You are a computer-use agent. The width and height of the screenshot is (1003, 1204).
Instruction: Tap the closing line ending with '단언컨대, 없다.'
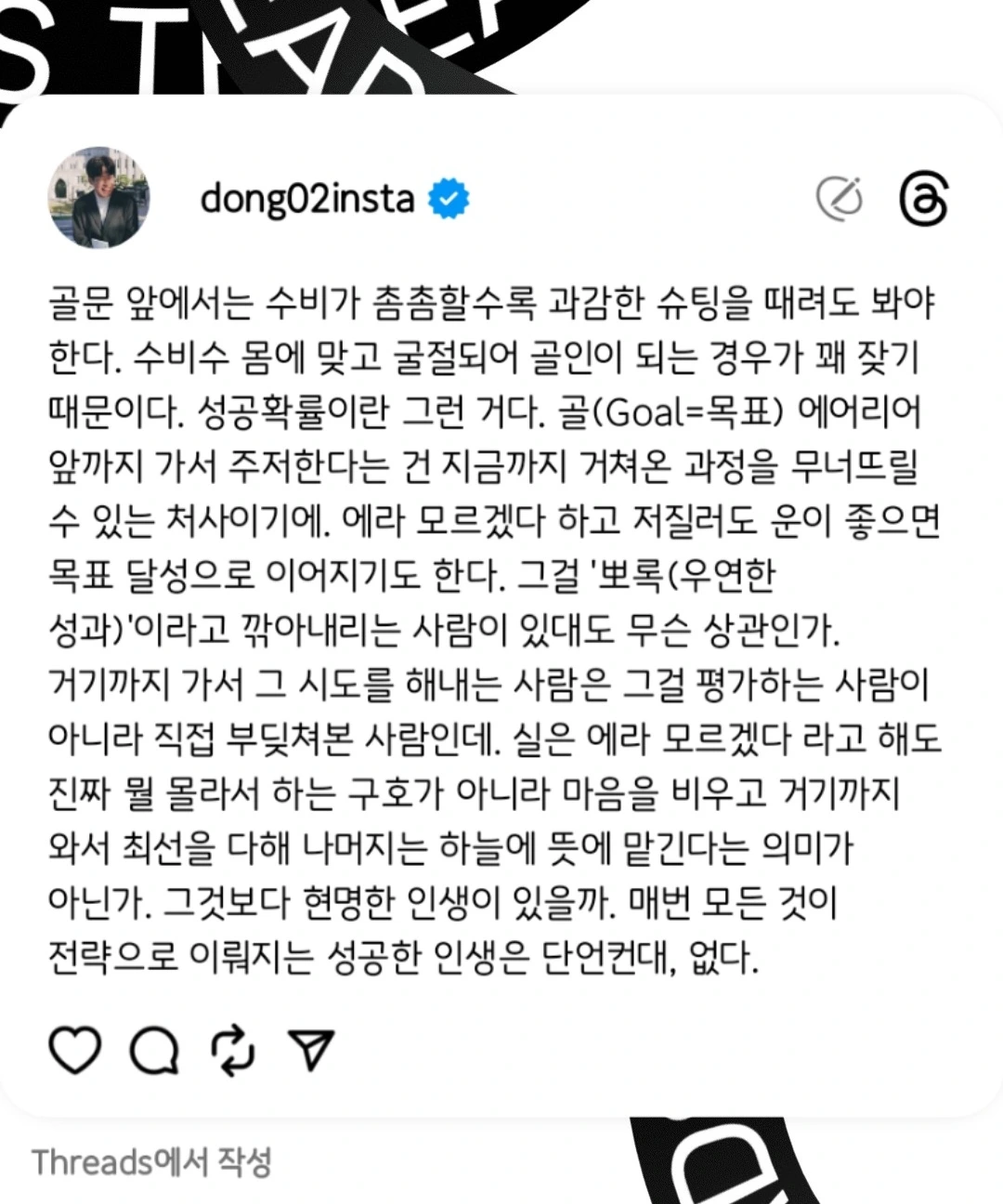(404, 957)
